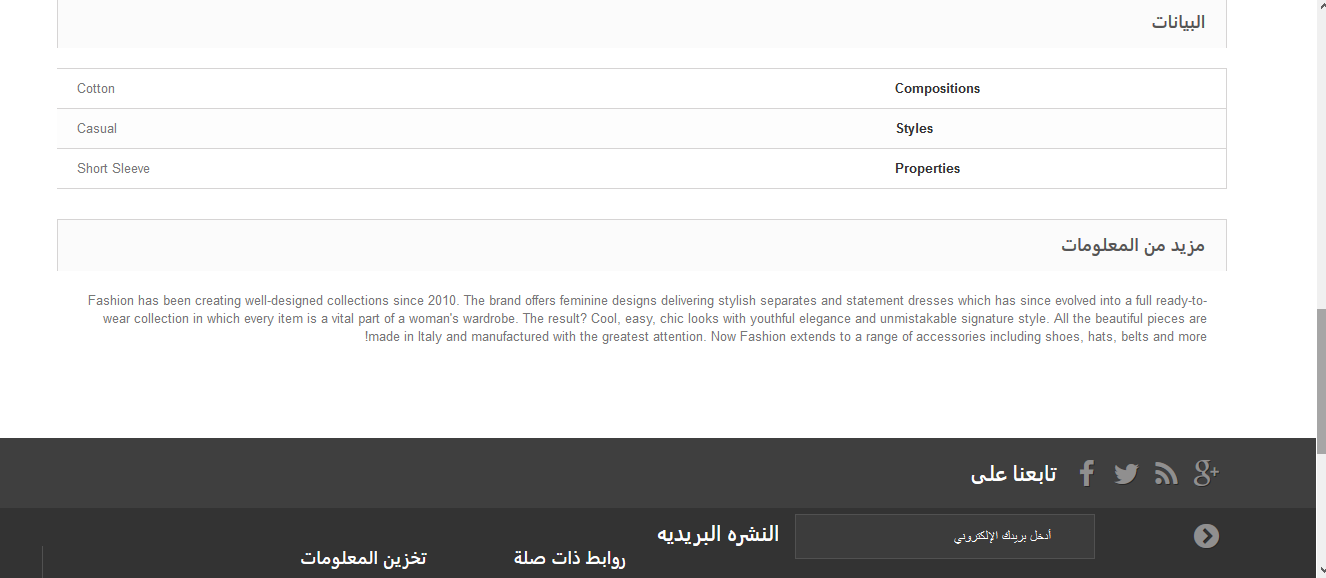
Task: Open the RSS feed icon
Action: pos(1166,474)
